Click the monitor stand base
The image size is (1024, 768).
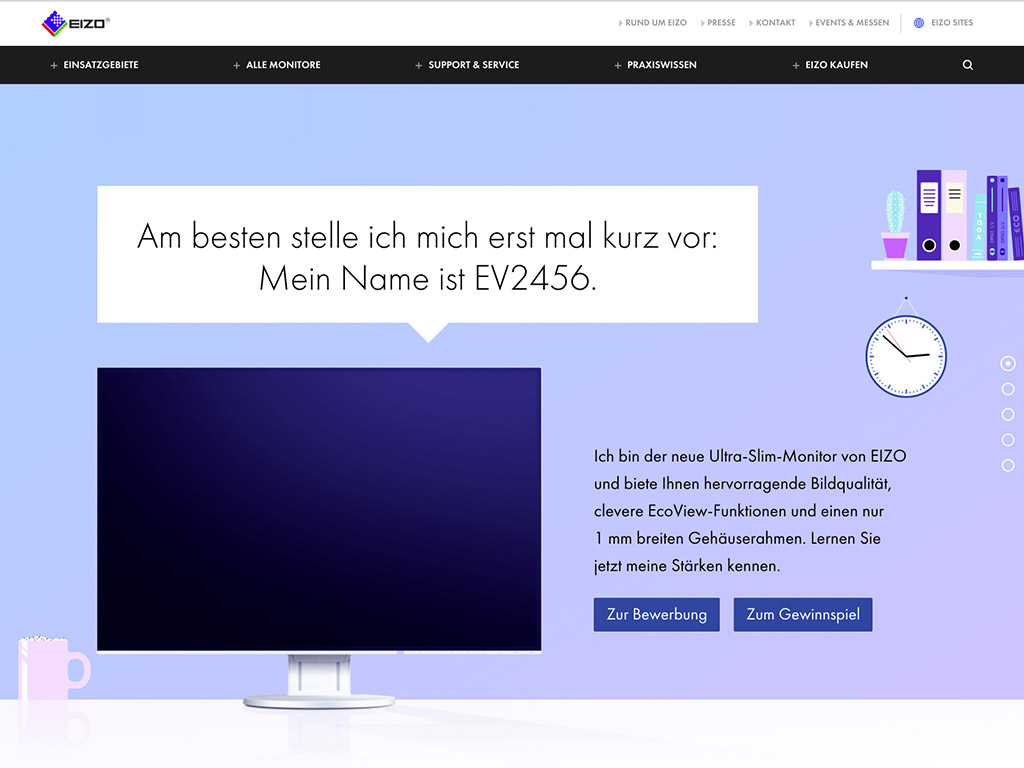[x=318, y=699]
